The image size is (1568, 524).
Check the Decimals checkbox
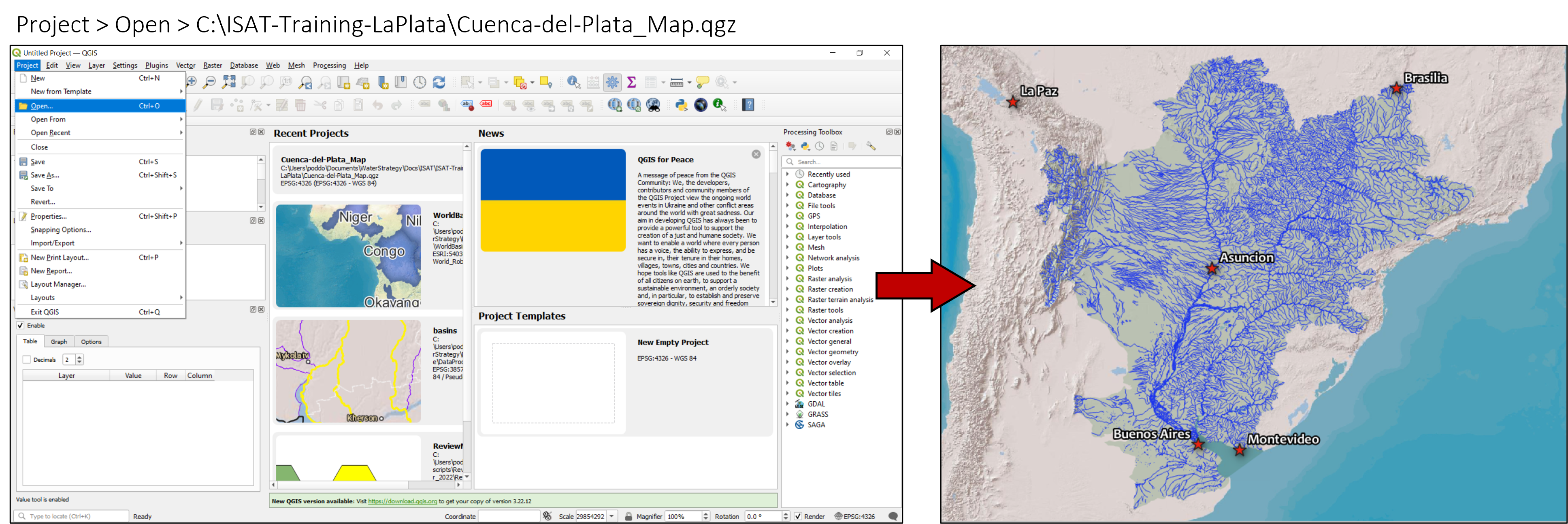coord(27,360)
